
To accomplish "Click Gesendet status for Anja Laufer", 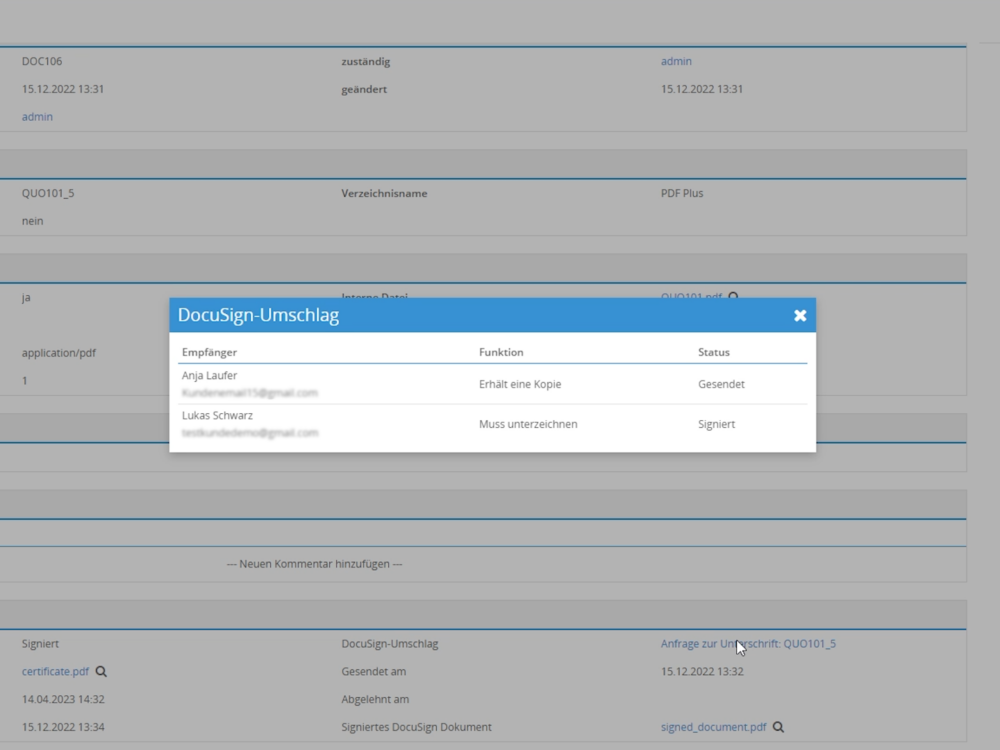I will 721,384.
